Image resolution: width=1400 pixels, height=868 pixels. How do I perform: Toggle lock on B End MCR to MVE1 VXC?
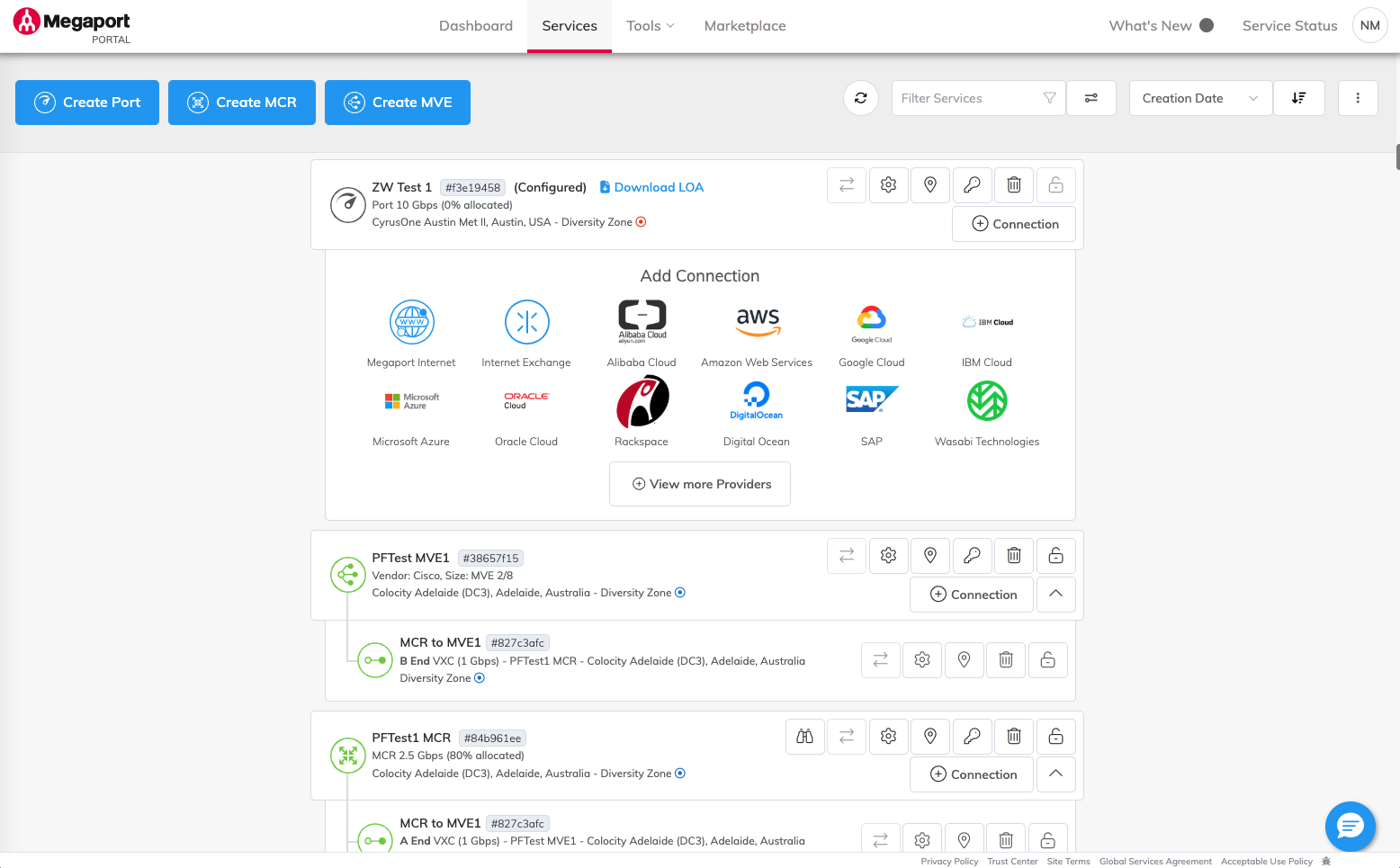pos(1048,660)
